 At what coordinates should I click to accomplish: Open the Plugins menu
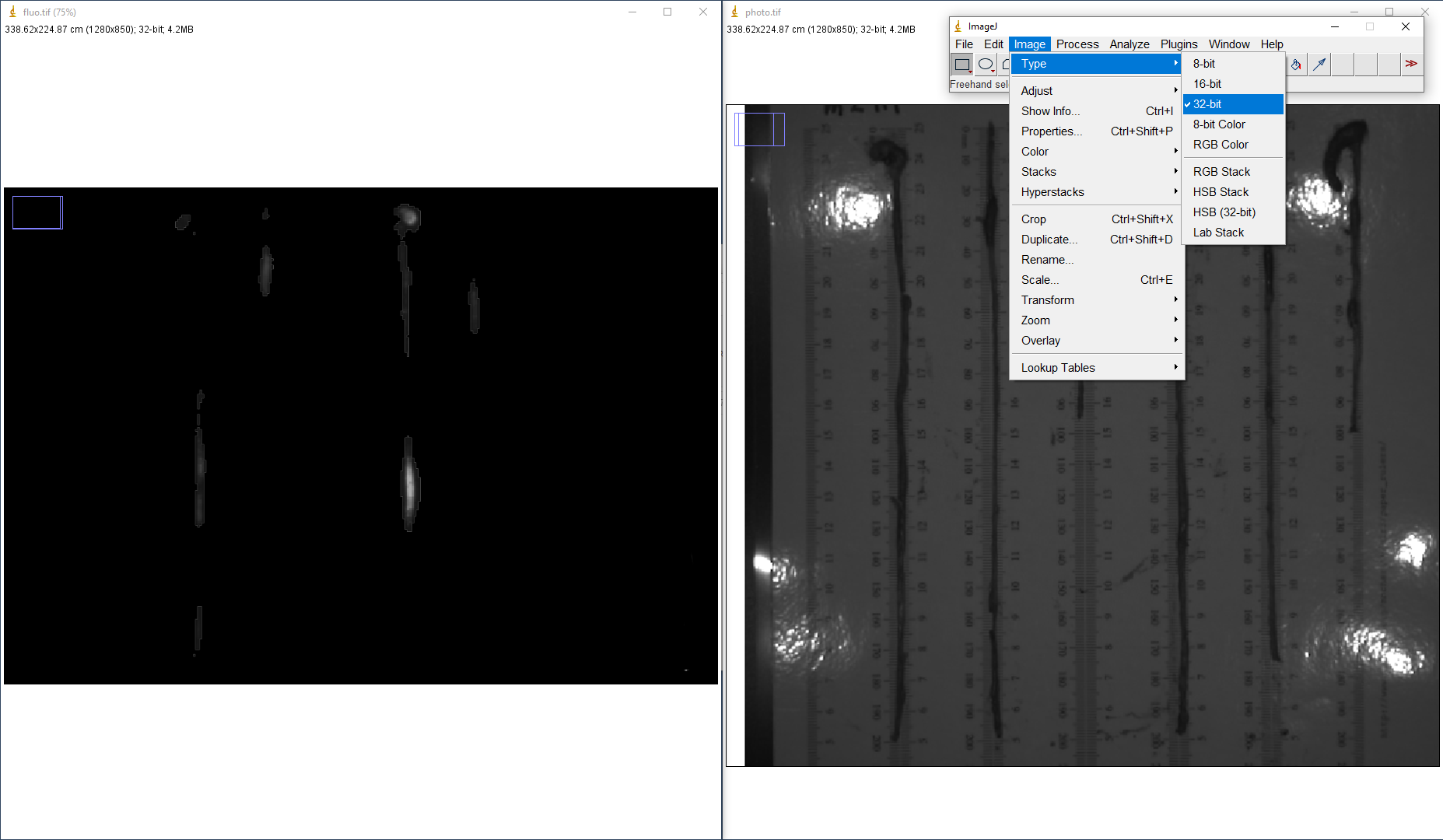(1179, 44)
